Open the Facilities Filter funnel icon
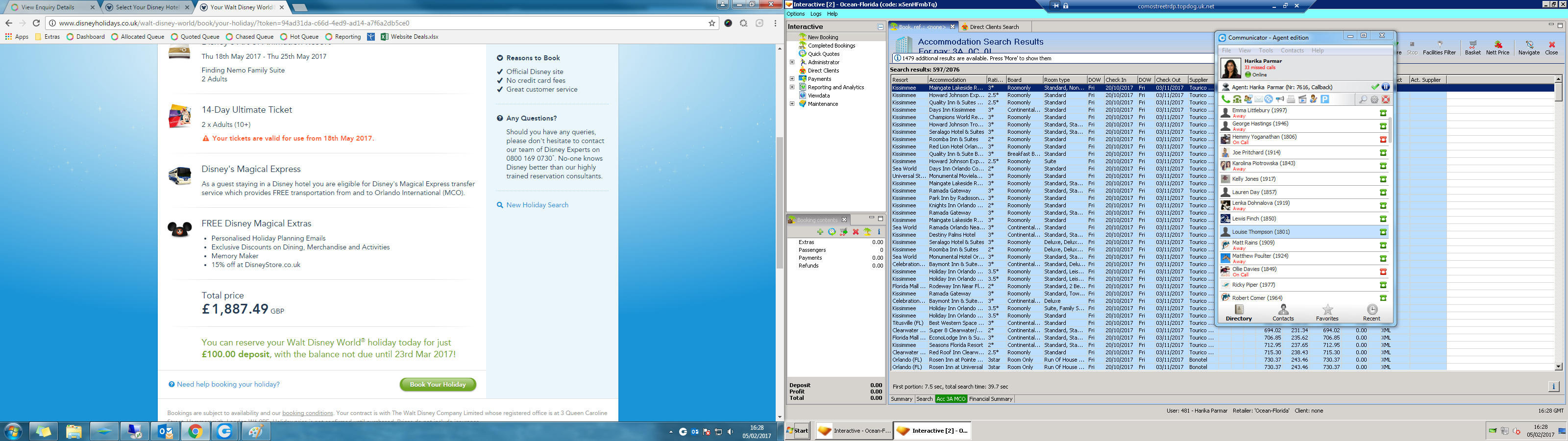The height and width of the screenshot is (441, 1568). pyautogui.click(x=1439, y=48)
